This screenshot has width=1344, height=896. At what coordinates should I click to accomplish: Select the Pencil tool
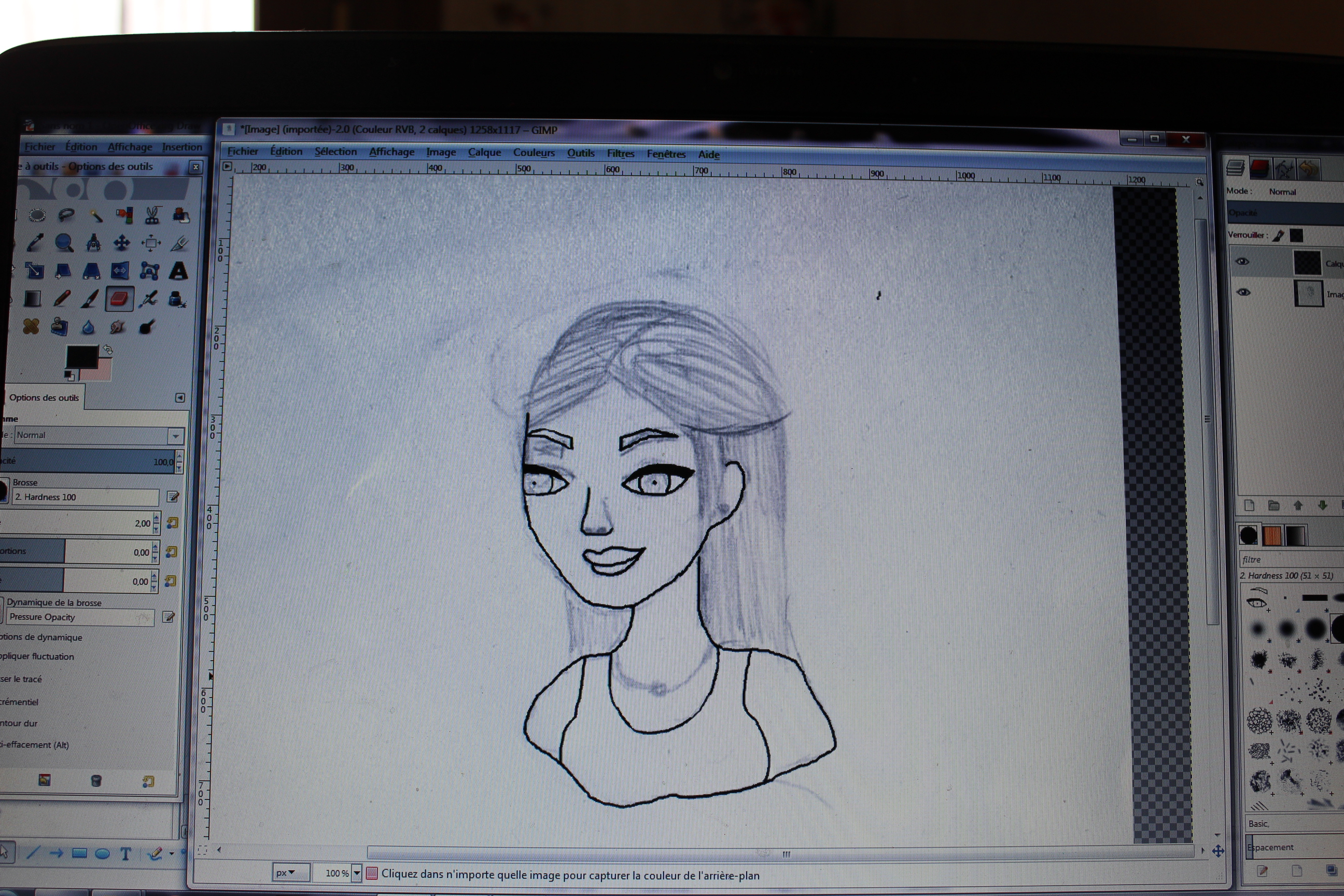(x=62, y=299)
